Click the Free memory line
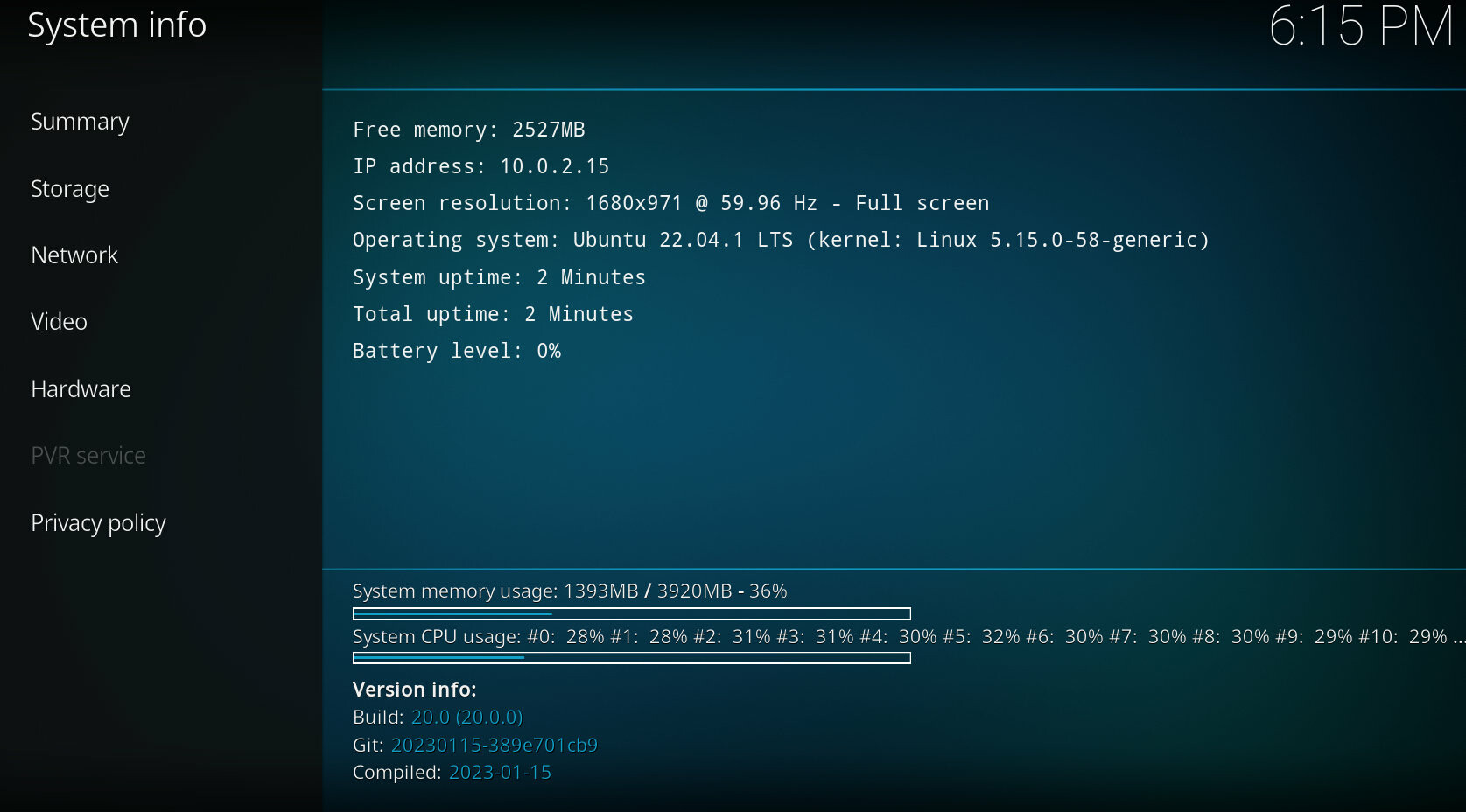Viewport: 1466px width, 812px height. [x=468, y=130]
